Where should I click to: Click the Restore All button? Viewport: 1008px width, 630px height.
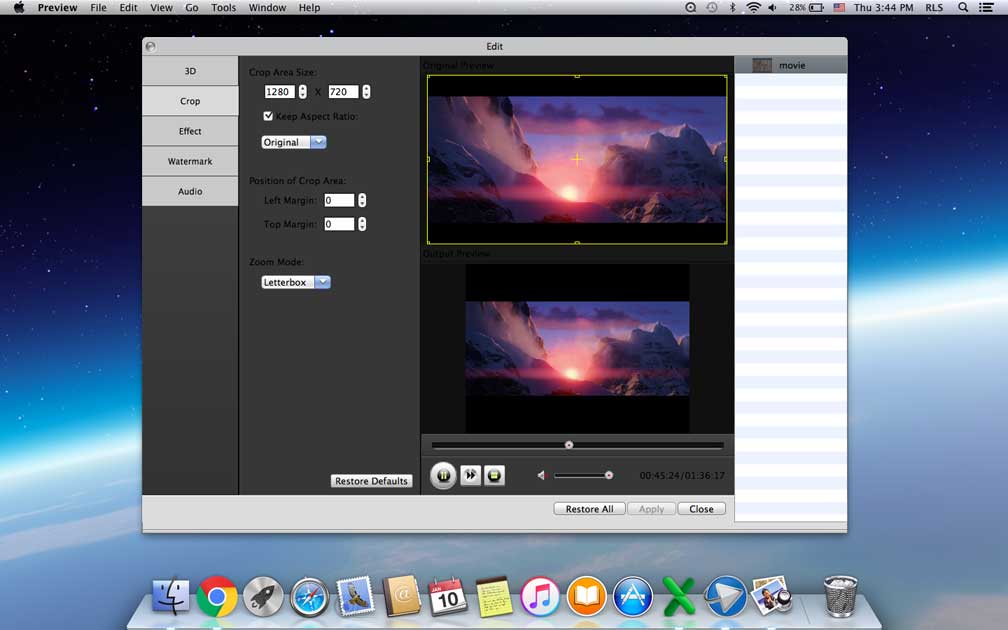point(590,508)
